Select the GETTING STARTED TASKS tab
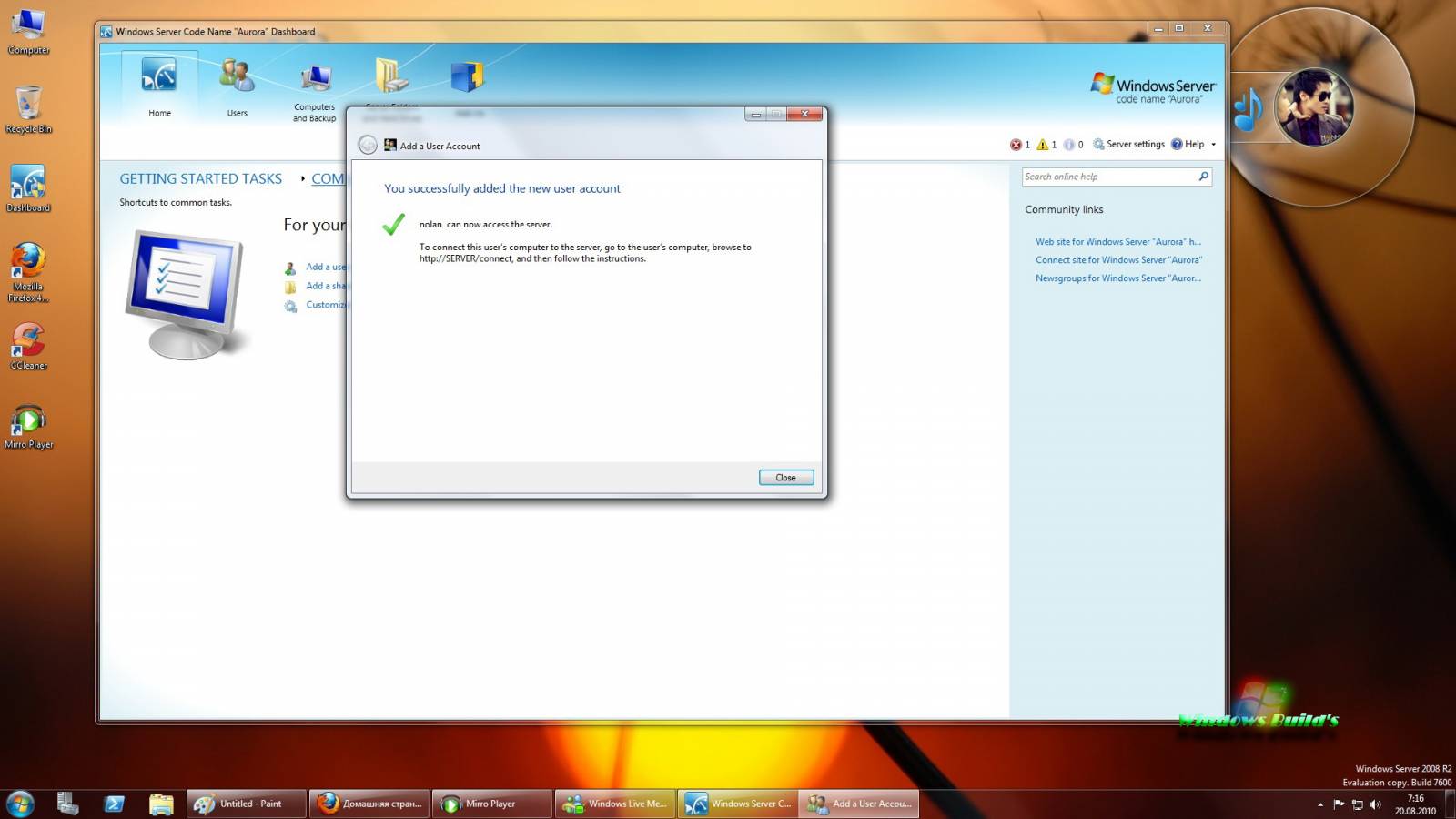Image resolution: width=1456 pixels, height=819 pixels. 201,179
